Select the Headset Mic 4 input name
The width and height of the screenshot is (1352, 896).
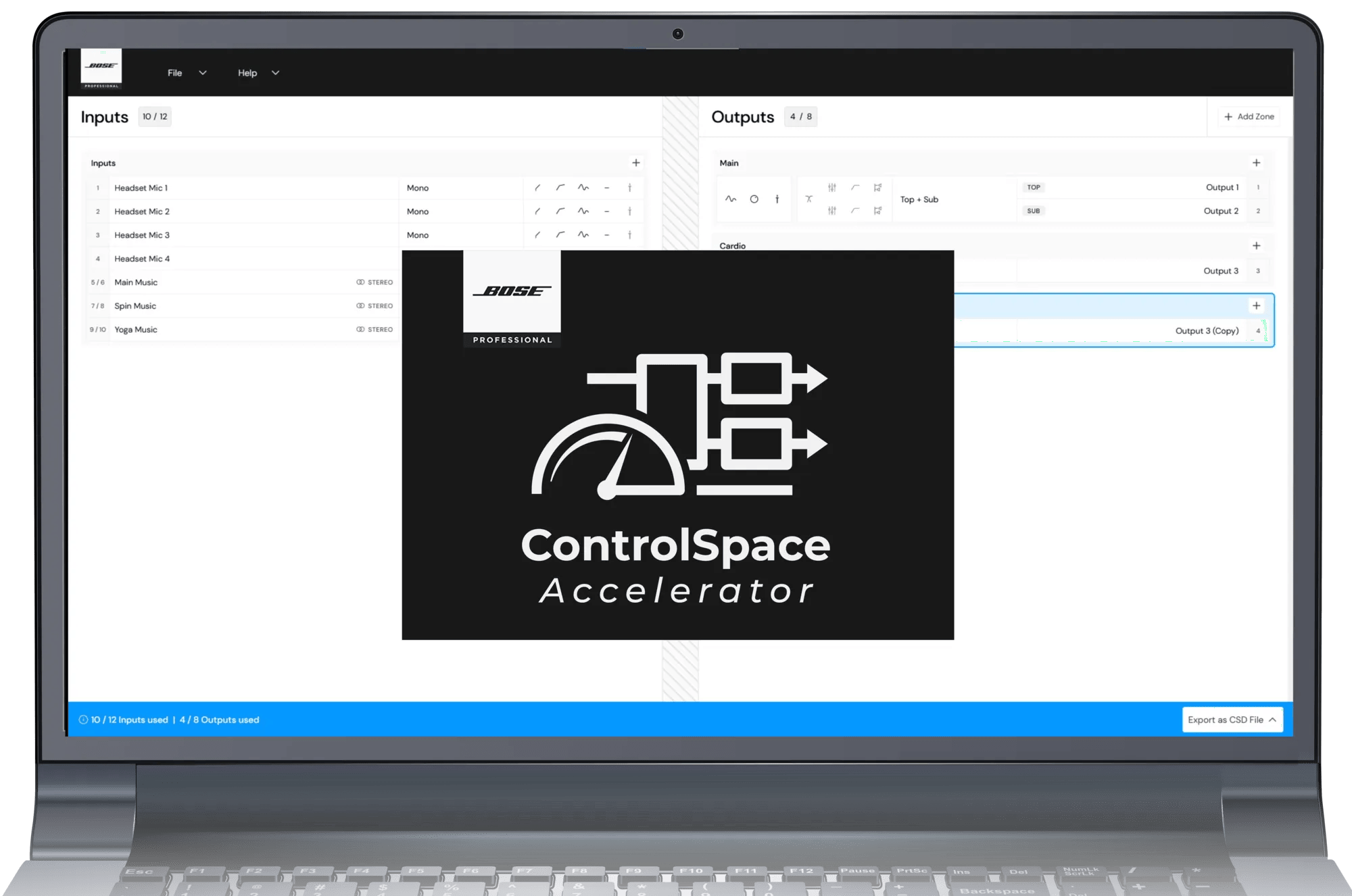(142, 259)
